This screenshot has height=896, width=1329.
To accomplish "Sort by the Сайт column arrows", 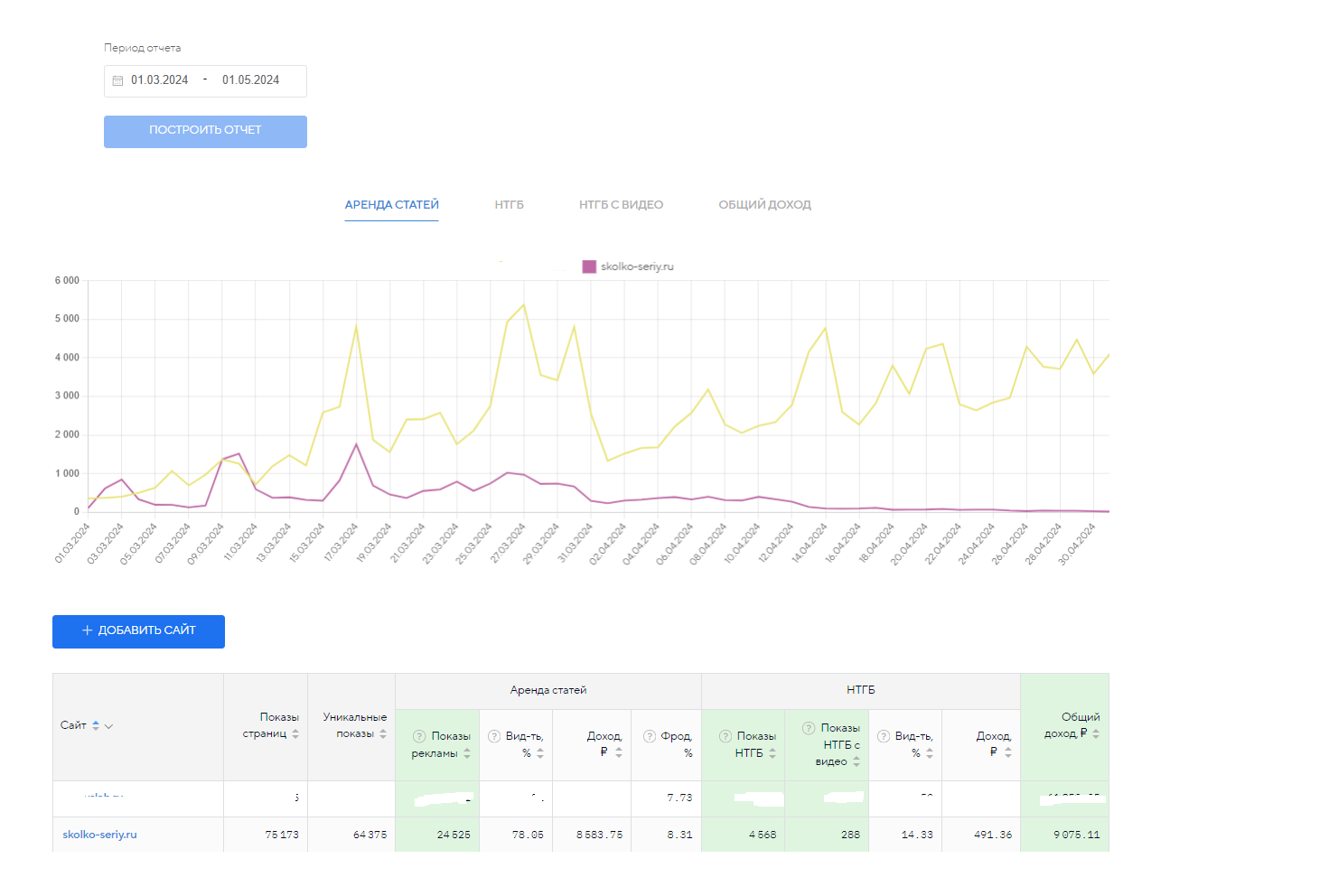I will click(96, 725).
